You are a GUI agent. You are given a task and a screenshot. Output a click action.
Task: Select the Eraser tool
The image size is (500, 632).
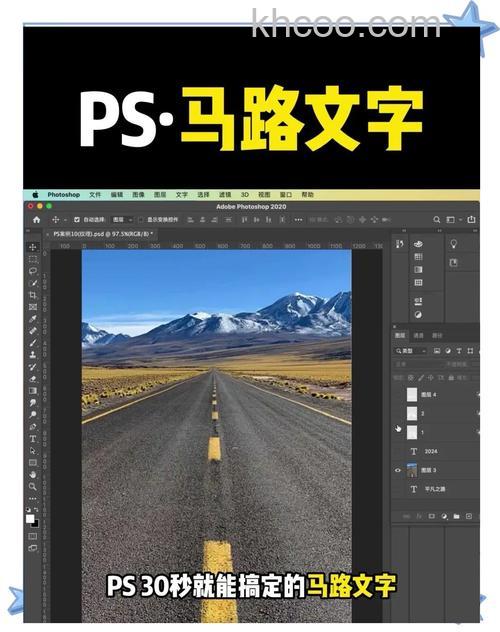click(33, 379)
